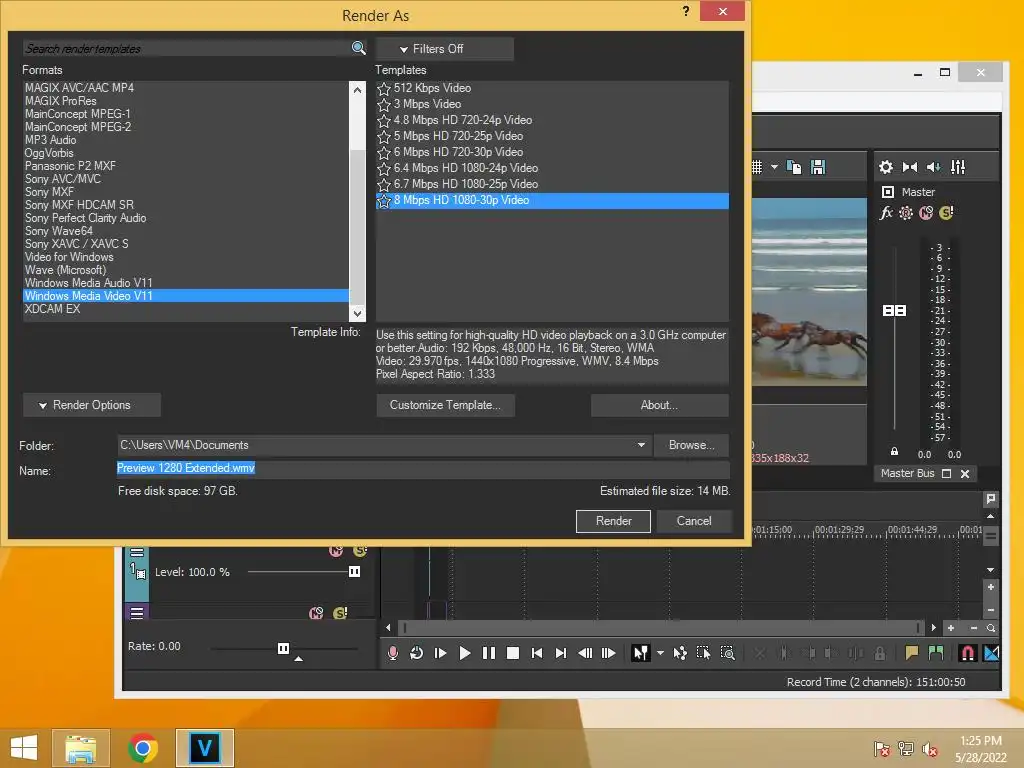The height and width of the screenshot is (768, 1024).
Task: Click Play From Start button
Action: (441, 653)
